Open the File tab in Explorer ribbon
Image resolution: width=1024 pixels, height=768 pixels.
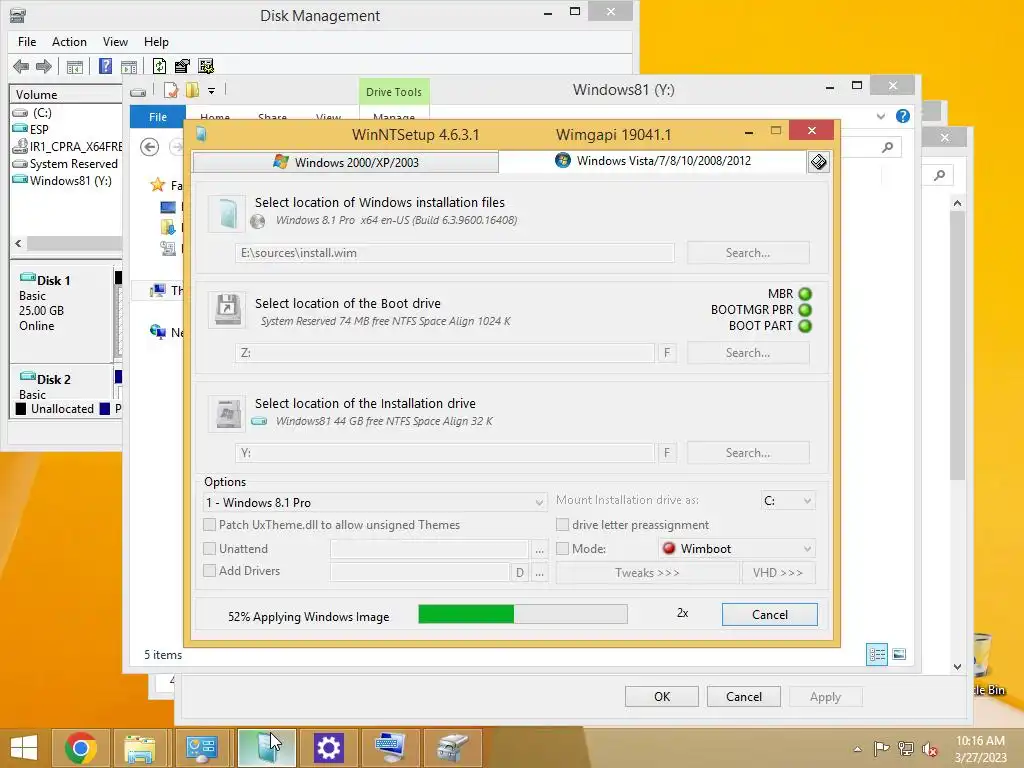pyautogui.click(x=157, y=117)
